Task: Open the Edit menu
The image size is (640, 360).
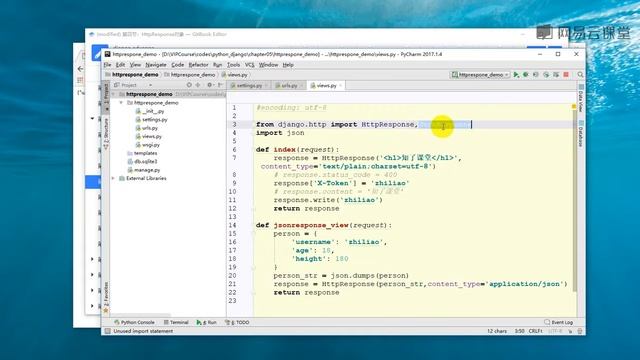Action: point(120,64)
